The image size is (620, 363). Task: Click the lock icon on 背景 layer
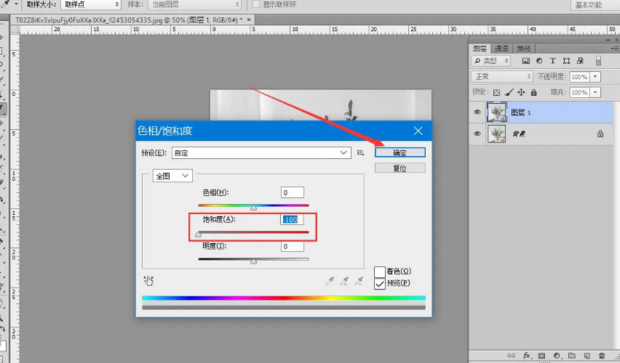click(x=600, y=134)
